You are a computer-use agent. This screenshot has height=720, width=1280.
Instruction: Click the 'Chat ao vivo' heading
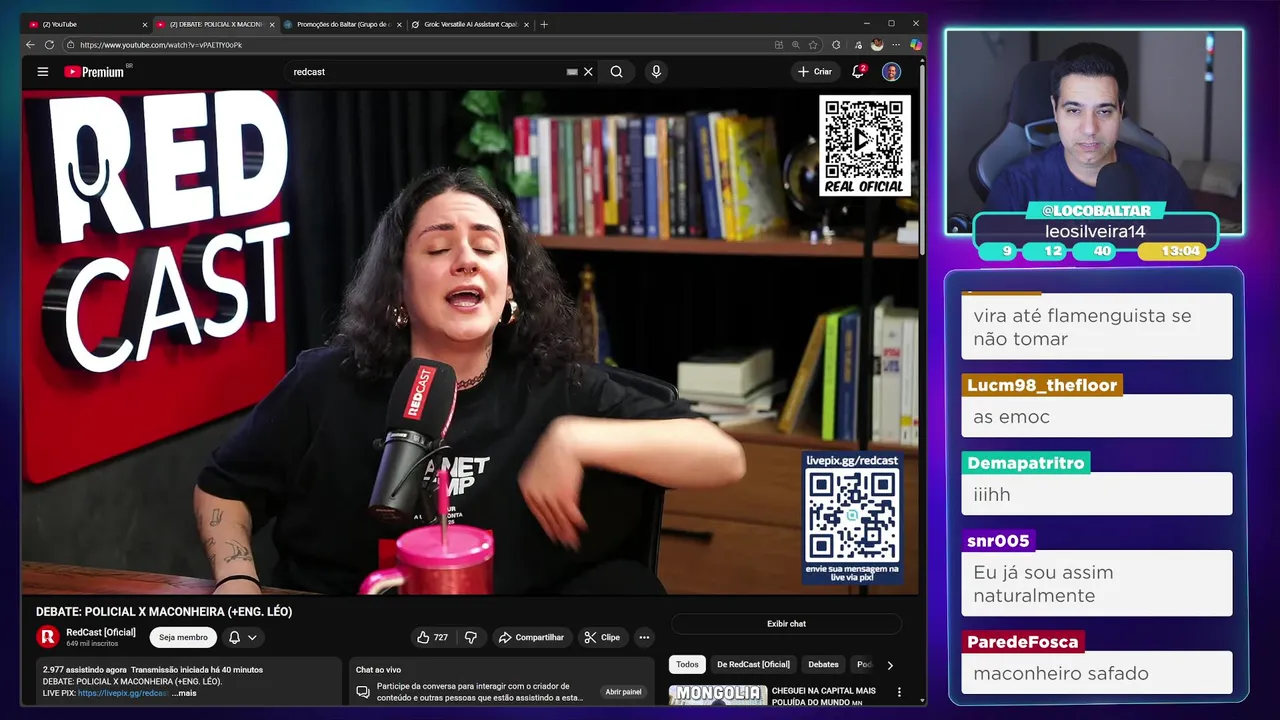378,670
